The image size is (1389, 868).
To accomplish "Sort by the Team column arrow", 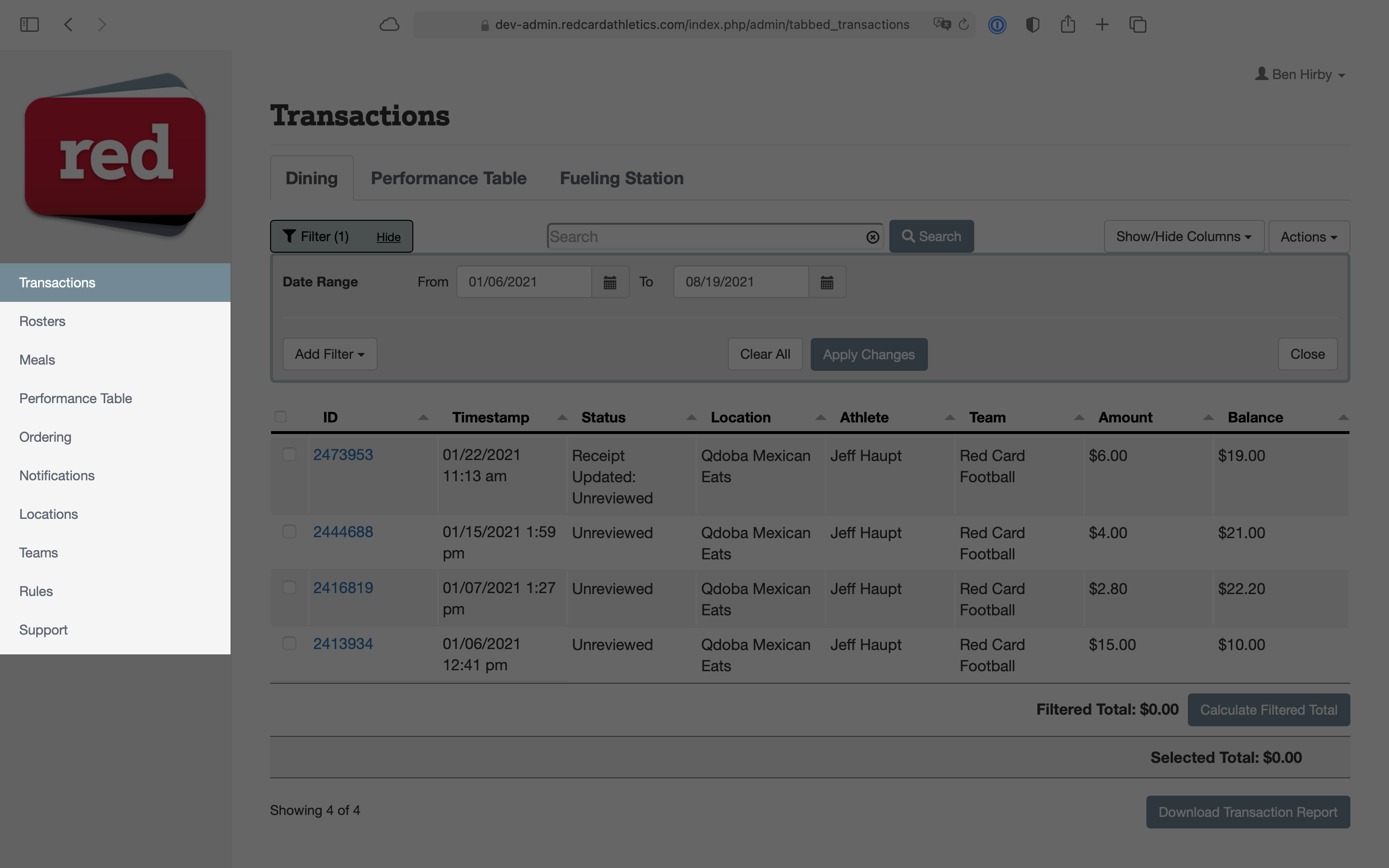I will coord(1079,417).
